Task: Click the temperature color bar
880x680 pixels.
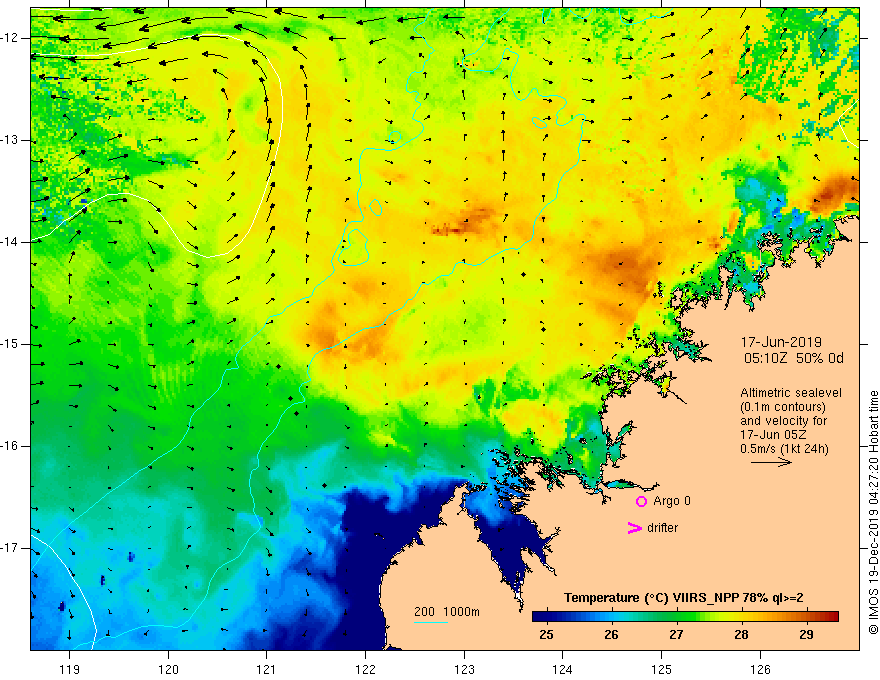Action: (685, 617)
